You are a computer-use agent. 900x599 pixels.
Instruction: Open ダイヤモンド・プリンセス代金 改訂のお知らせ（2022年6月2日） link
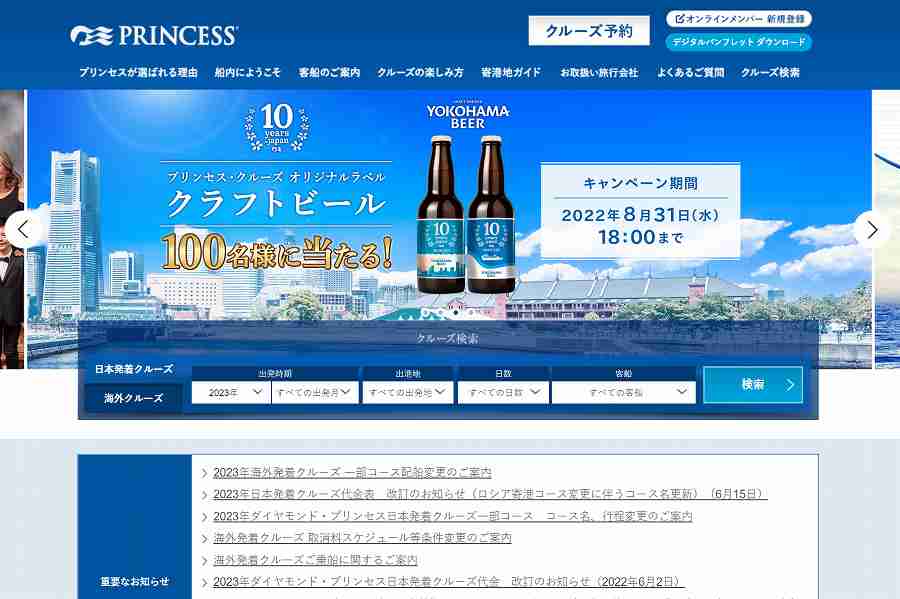pos(449,581)
